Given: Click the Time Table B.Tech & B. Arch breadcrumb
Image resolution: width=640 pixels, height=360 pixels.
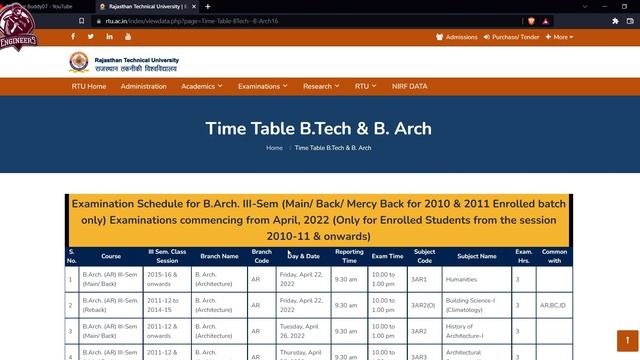Looking at the screenshot, I should (333, 148).
